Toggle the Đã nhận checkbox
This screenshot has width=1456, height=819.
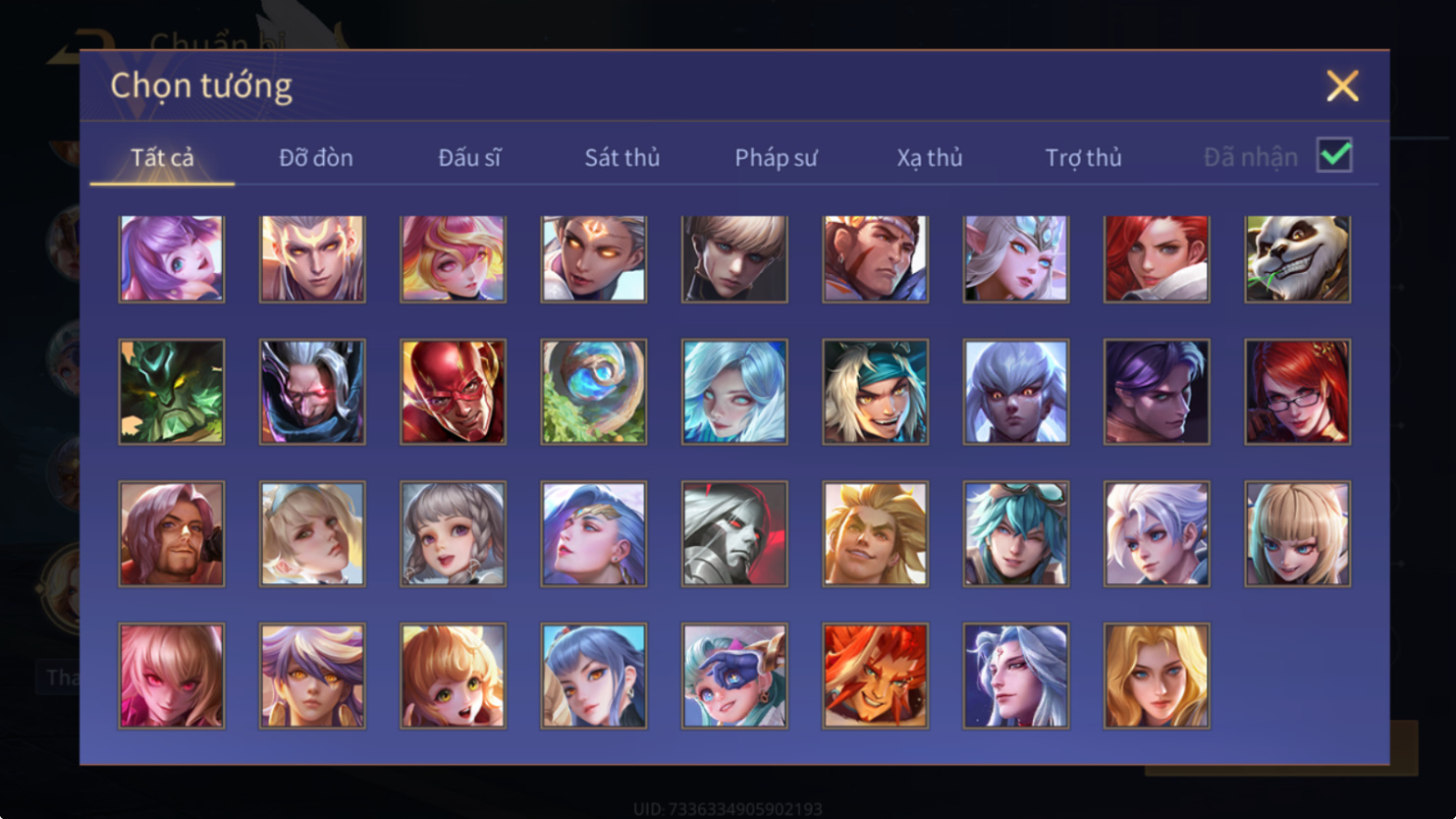(1334, 155)
